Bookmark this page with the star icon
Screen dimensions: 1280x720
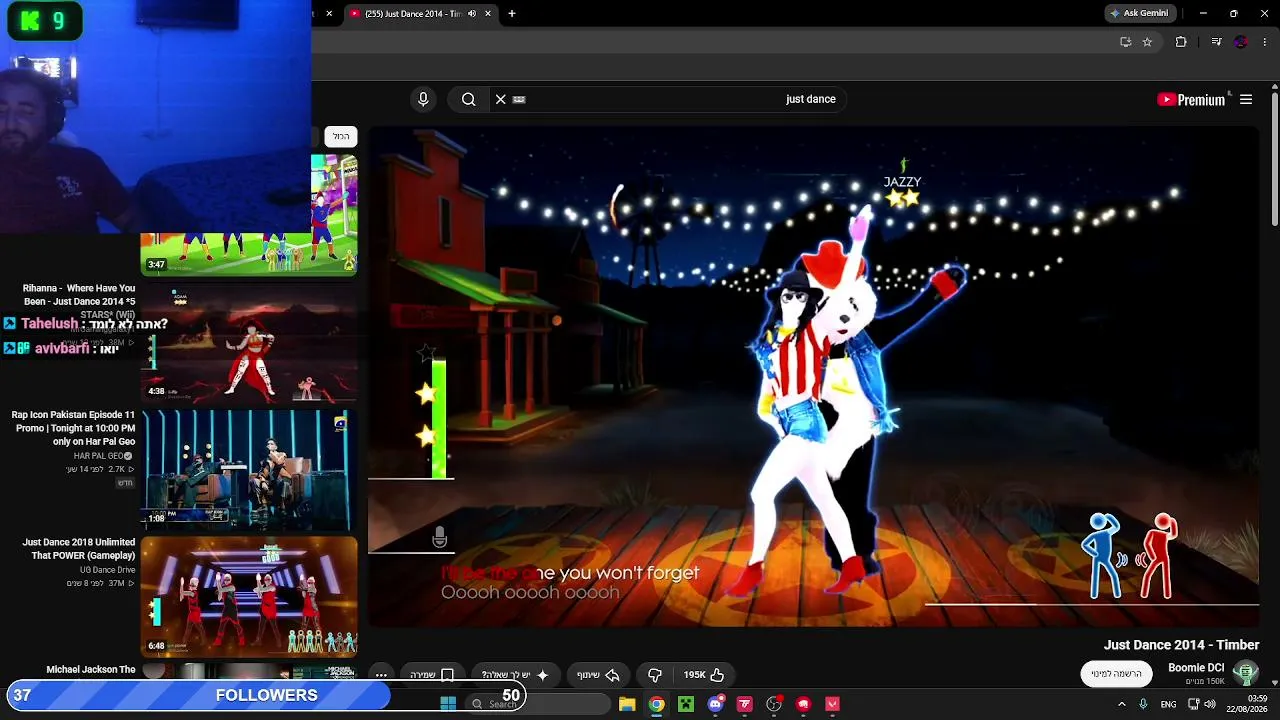click(x=1147, y=42)
